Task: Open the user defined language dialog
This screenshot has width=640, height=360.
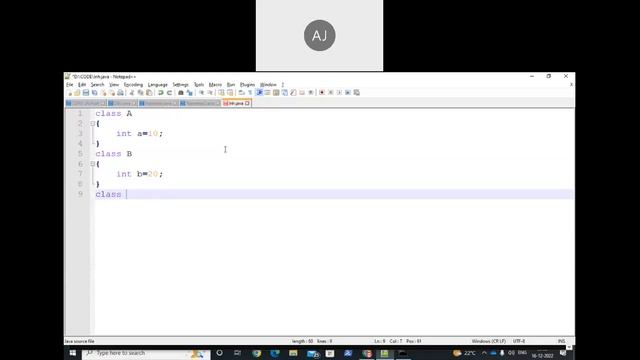Action: click(267, 93)
